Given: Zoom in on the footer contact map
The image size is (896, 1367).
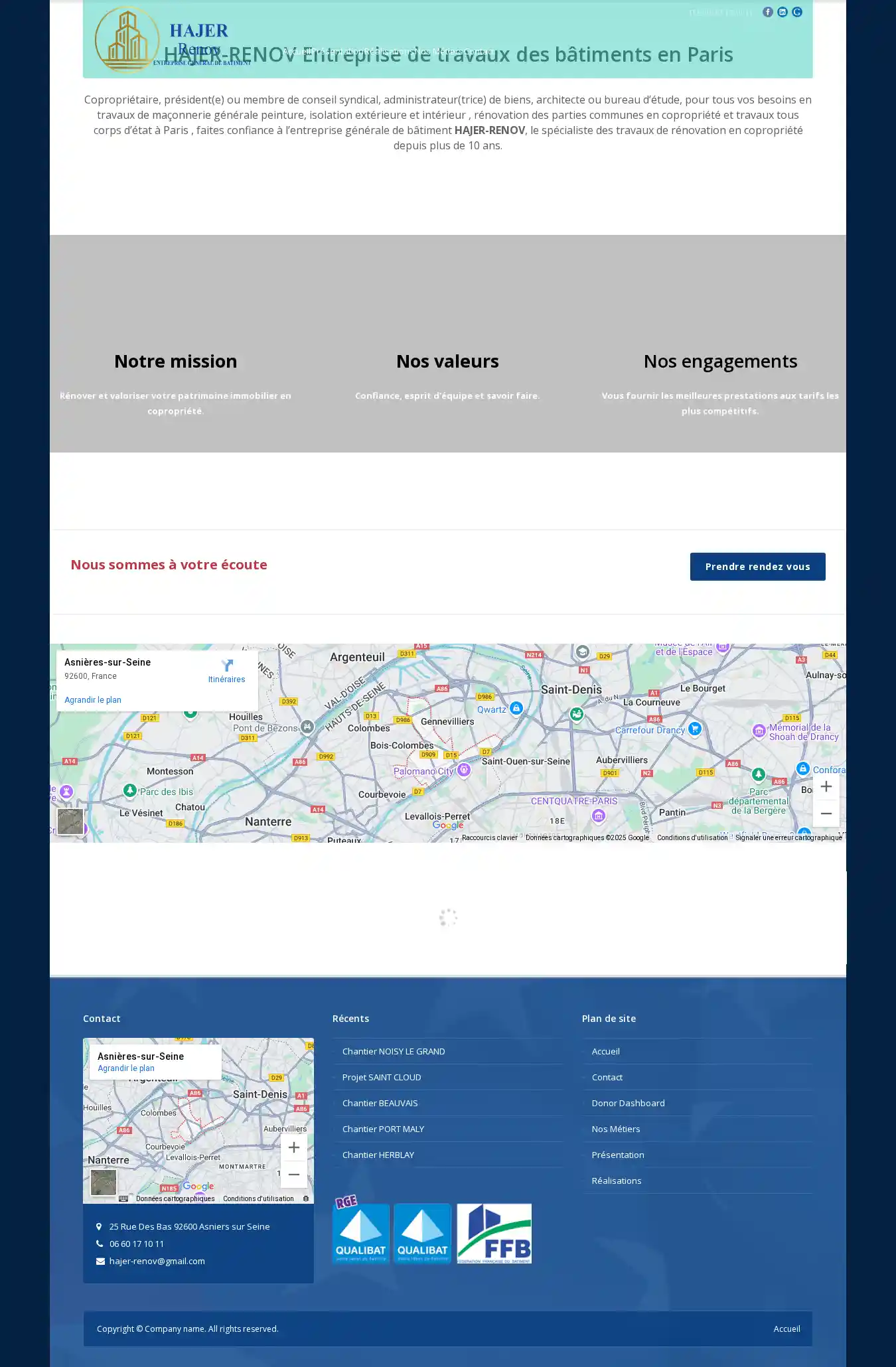Looking at the screenshot, I should 293,1147.
